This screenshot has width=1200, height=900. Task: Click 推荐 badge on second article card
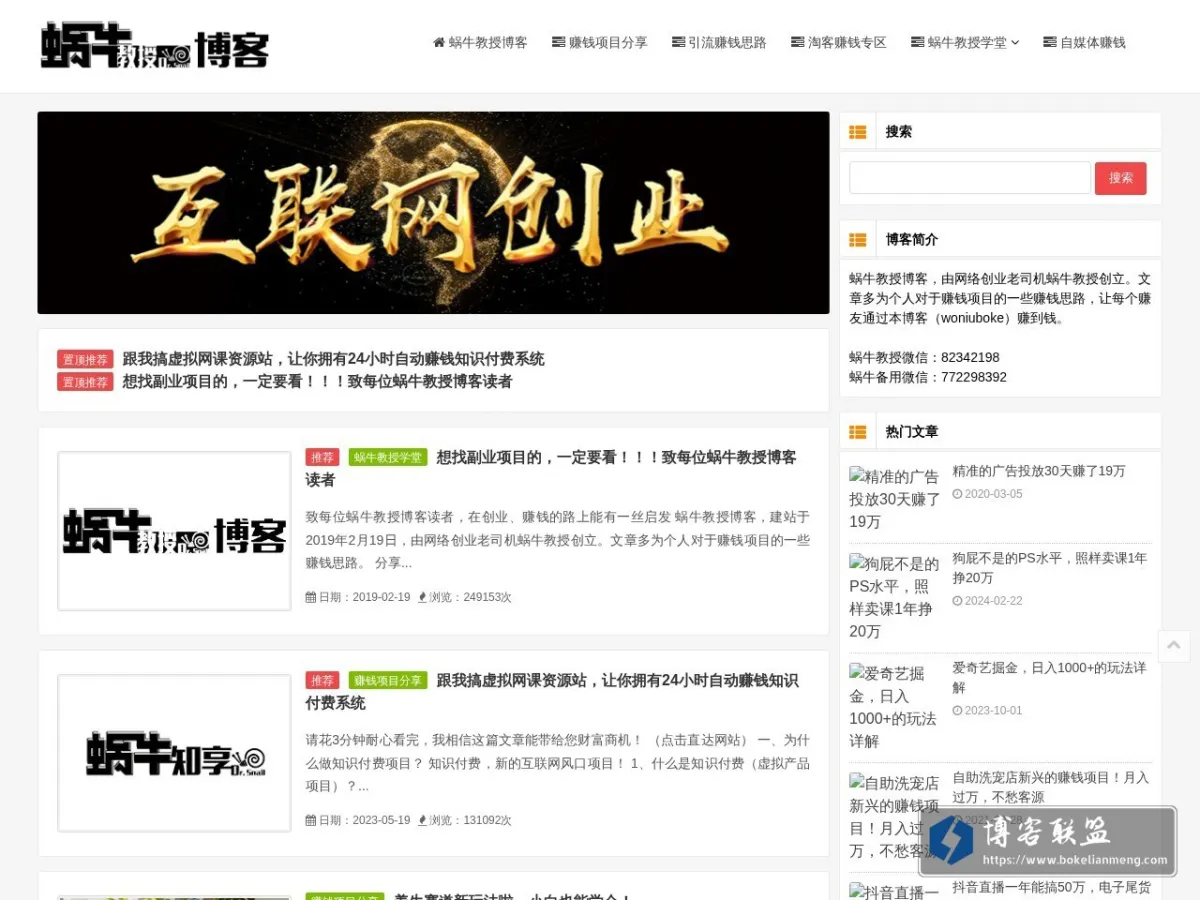pos(322,680)
